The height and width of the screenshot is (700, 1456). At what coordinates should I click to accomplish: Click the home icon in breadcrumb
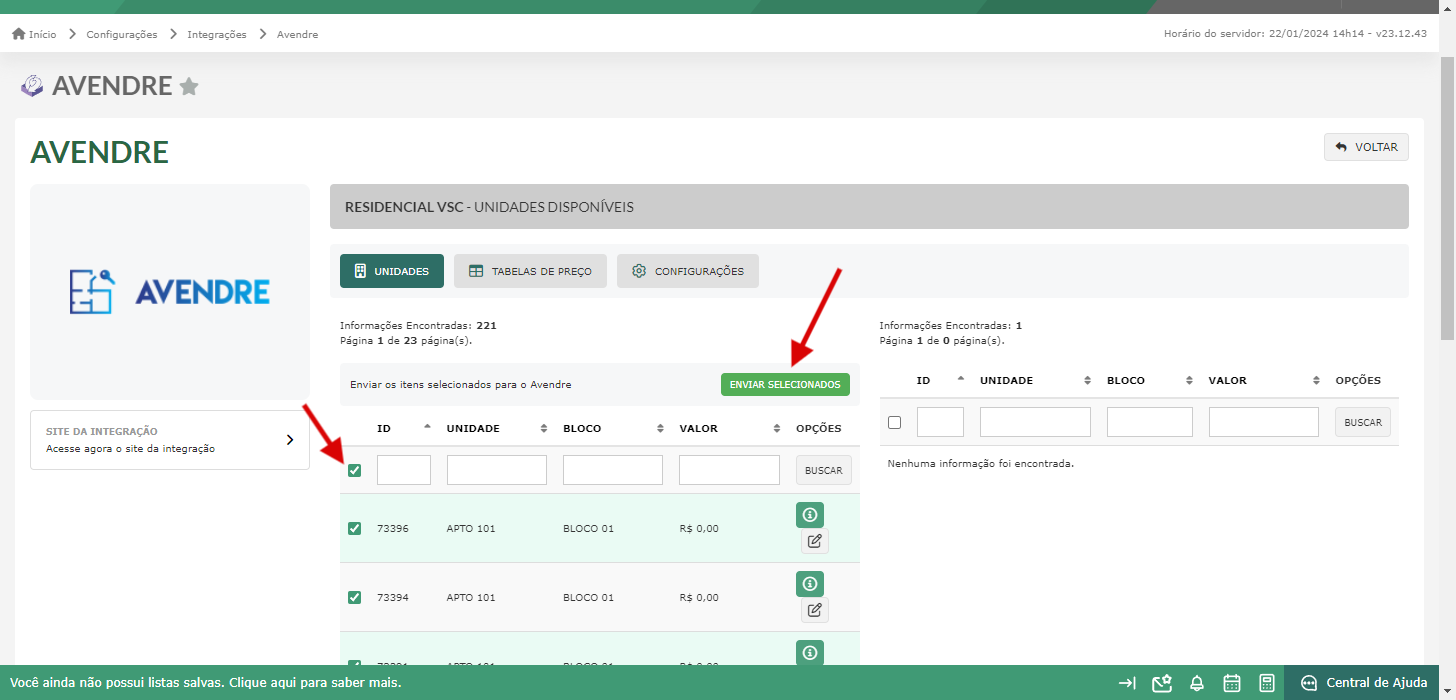click(18, 34)
